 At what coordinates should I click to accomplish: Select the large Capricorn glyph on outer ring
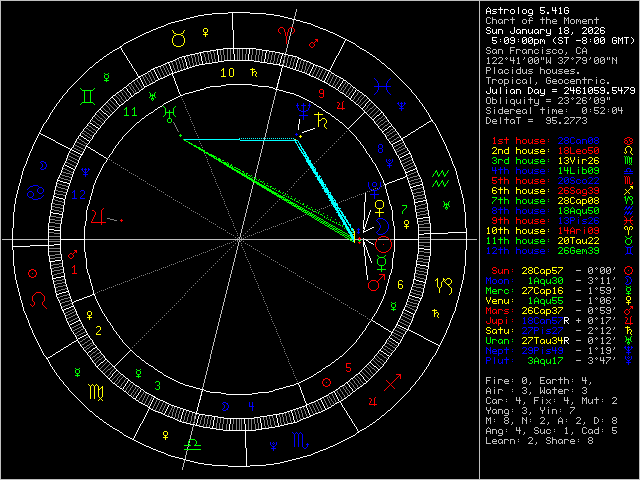coord(444,286)
